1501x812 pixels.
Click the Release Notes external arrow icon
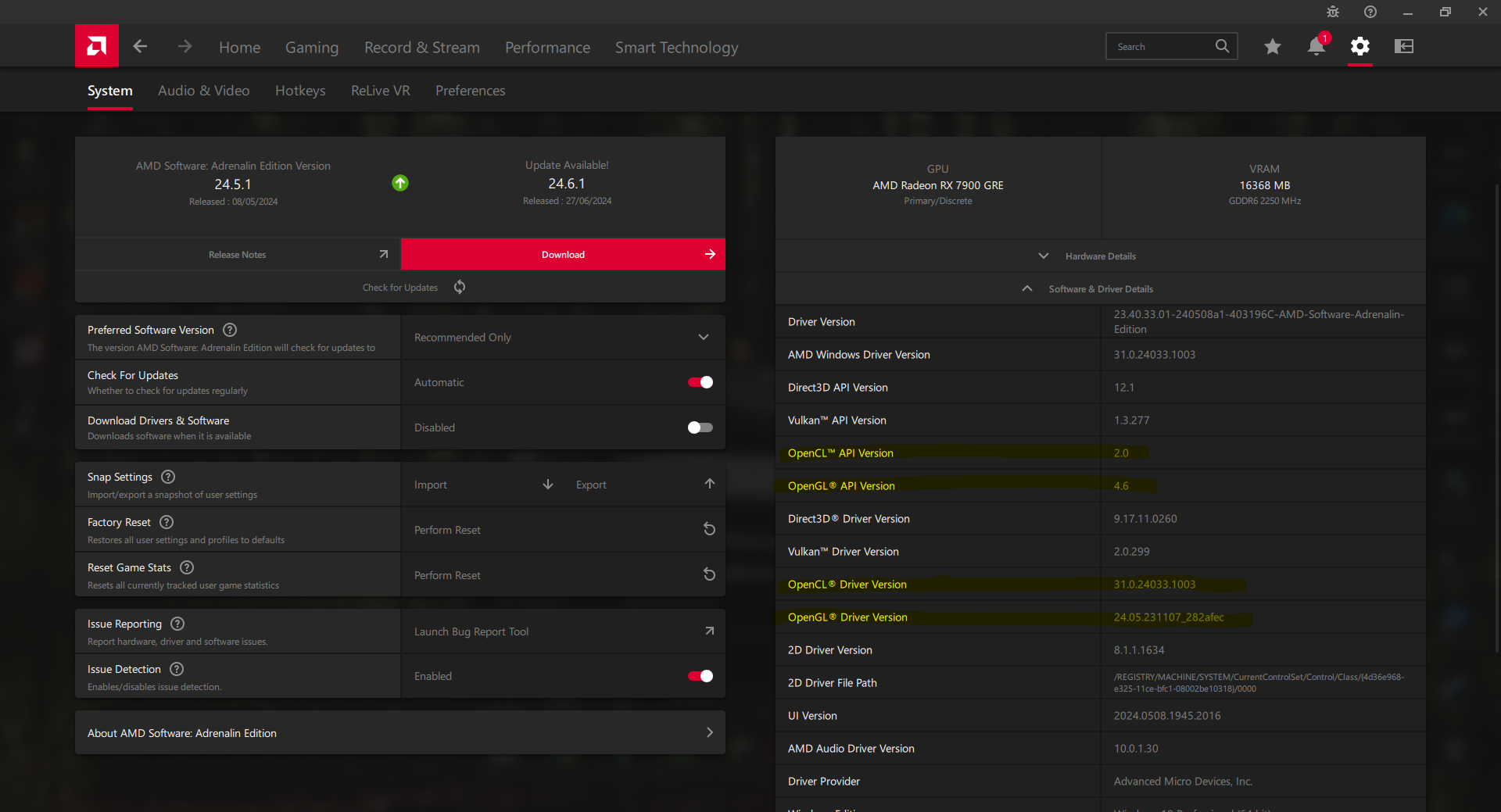pyautogui.click(x=383, y=254)
